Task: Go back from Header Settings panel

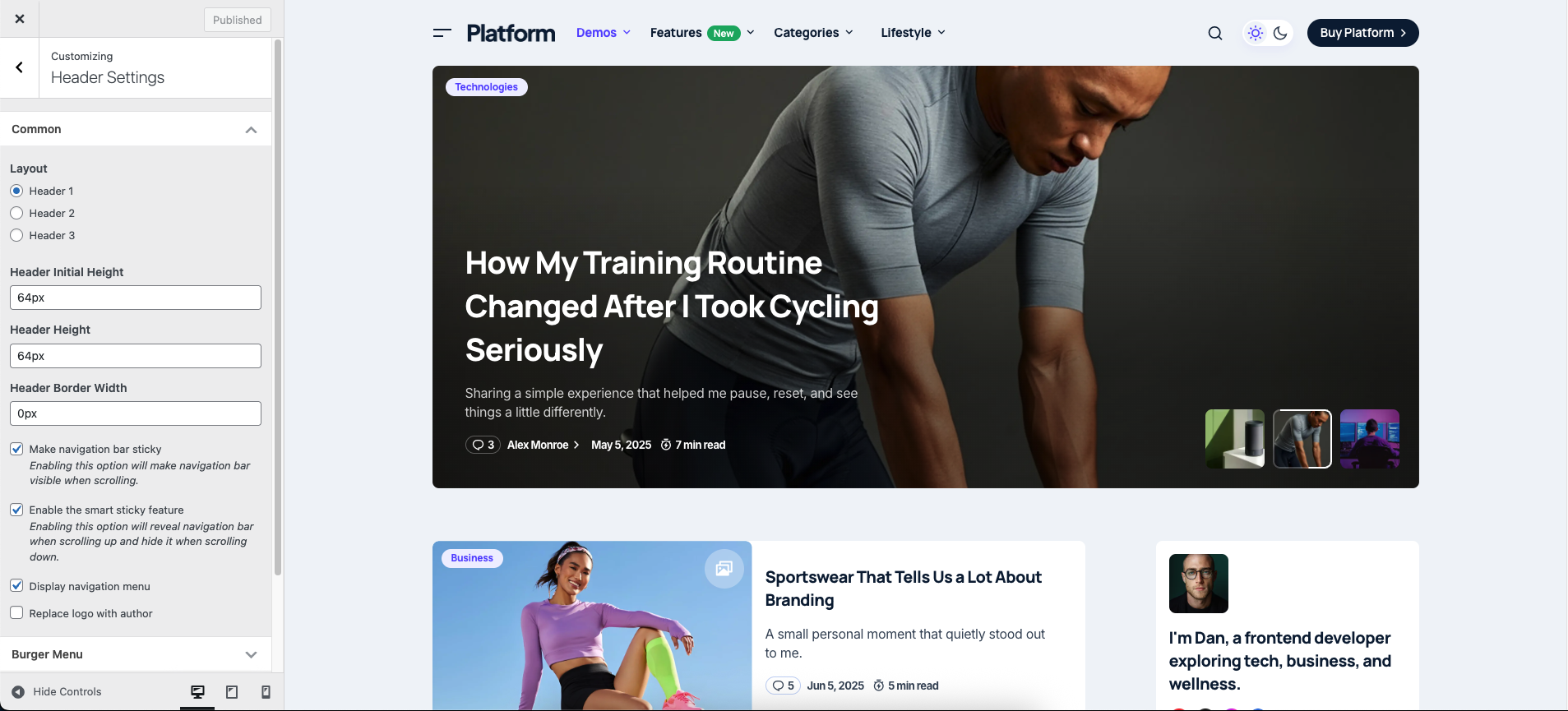Action: (x=20, y=67)
